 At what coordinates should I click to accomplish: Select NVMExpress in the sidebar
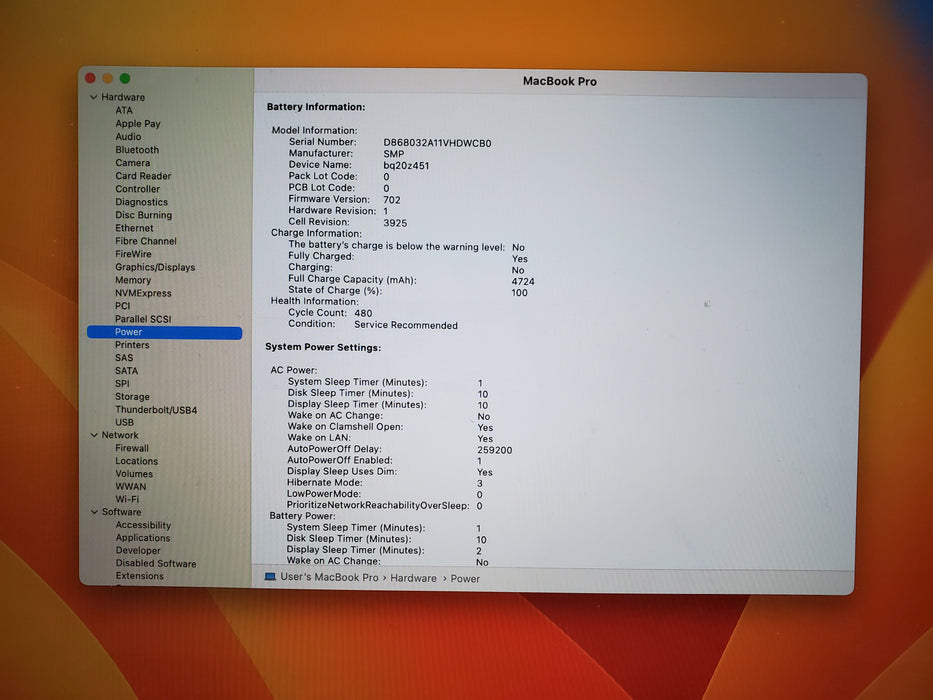143,293
